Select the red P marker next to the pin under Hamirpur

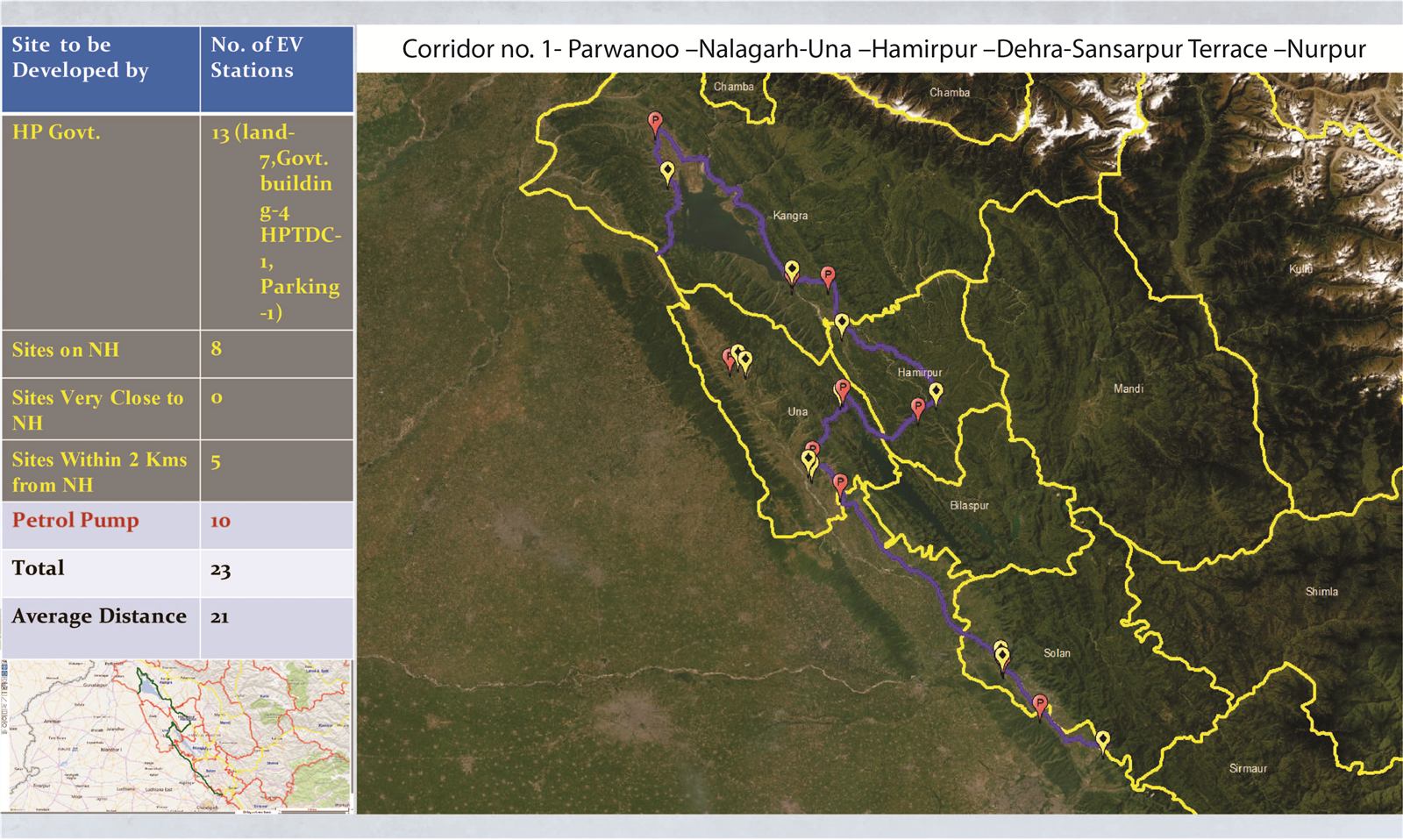coord(918,409)
